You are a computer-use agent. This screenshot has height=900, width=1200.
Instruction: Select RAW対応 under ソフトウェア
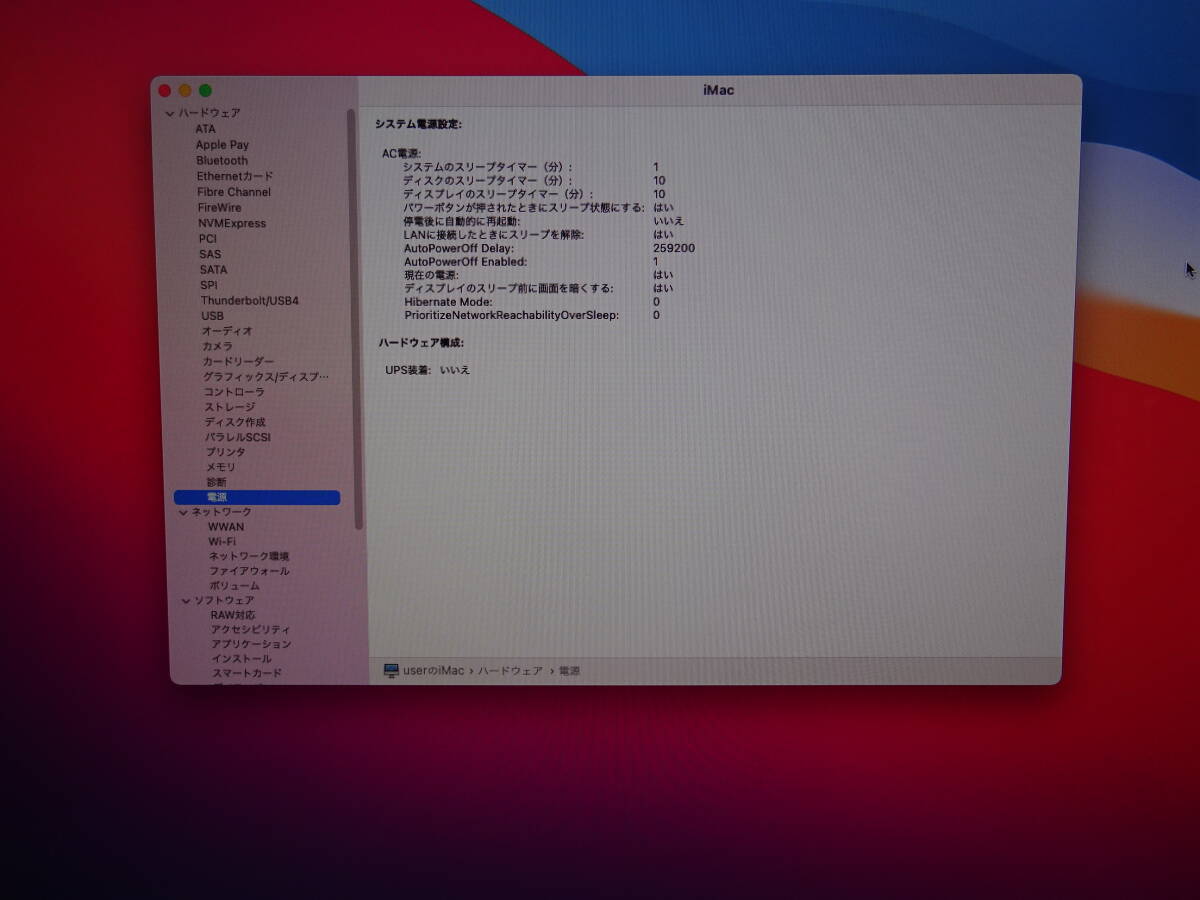tap(232, 615)
